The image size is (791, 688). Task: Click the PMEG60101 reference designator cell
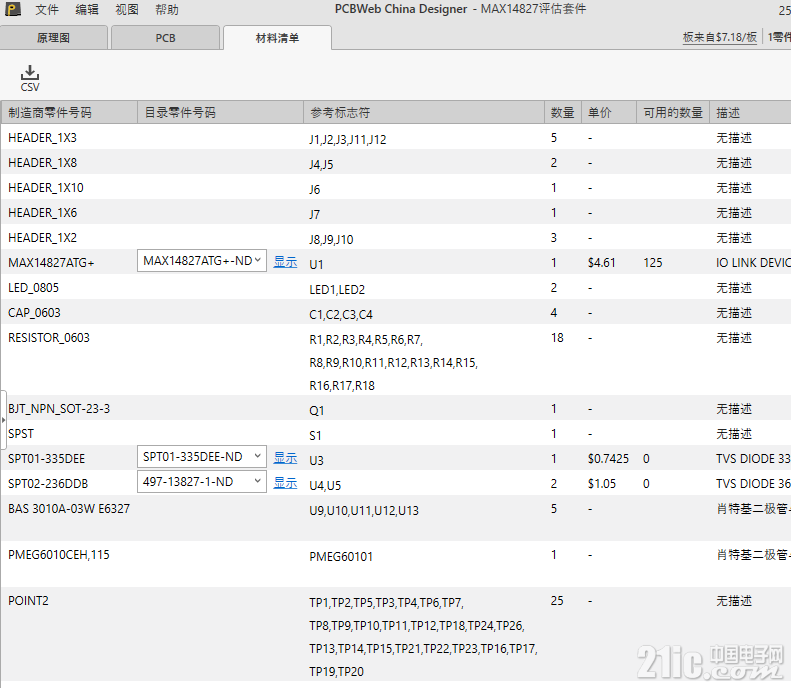341,556
